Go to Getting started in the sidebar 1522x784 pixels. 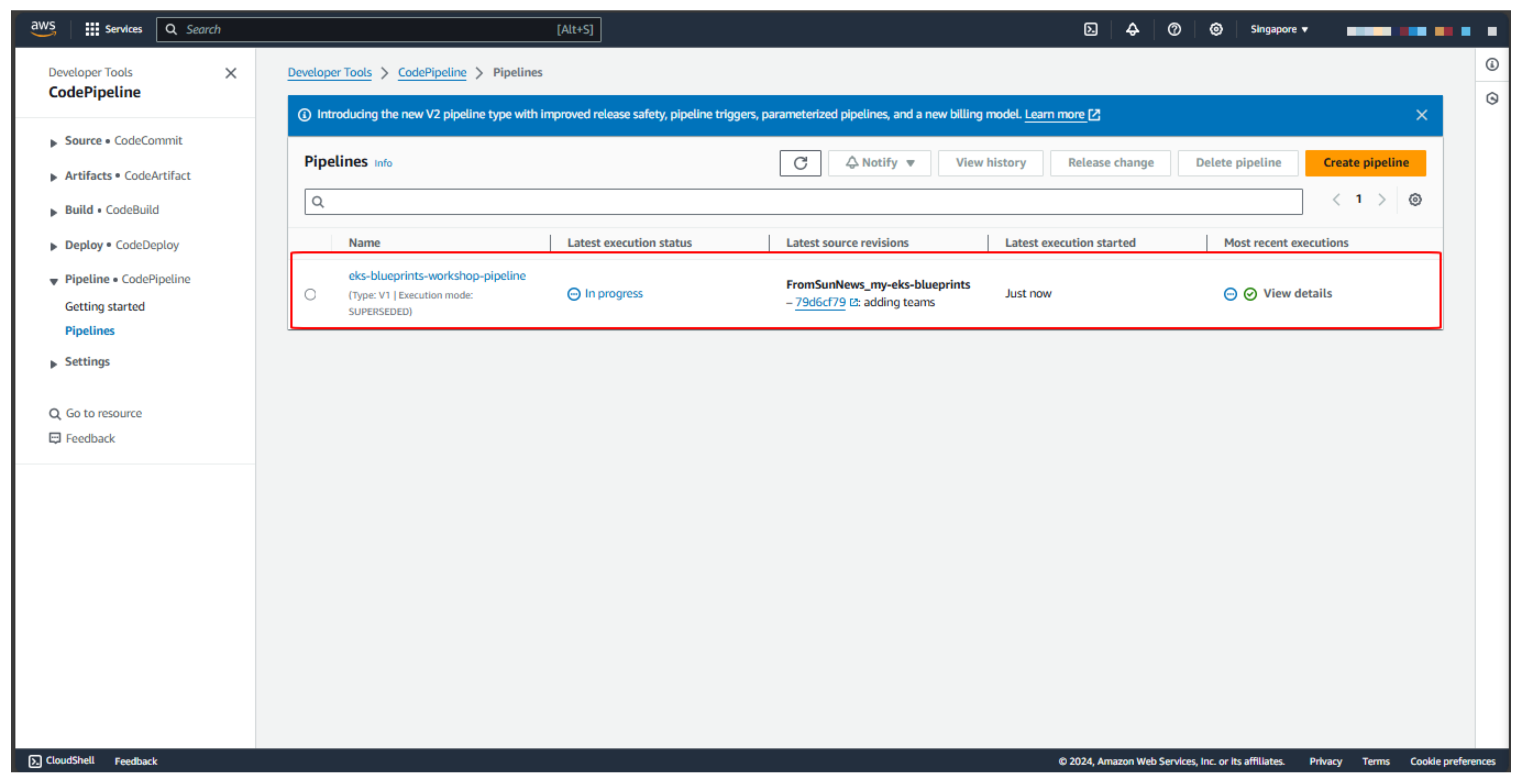pos(104,306)
